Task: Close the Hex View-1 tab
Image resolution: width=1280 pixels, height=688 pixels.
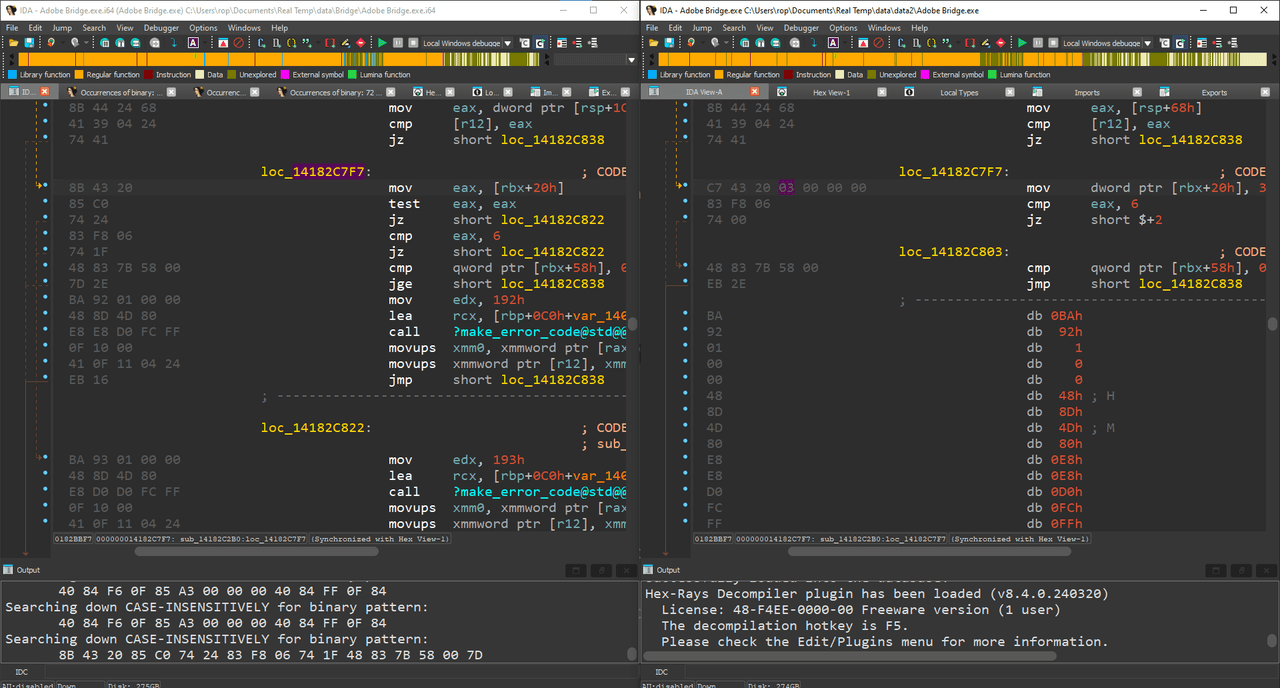Action: (x=882, y=92)
